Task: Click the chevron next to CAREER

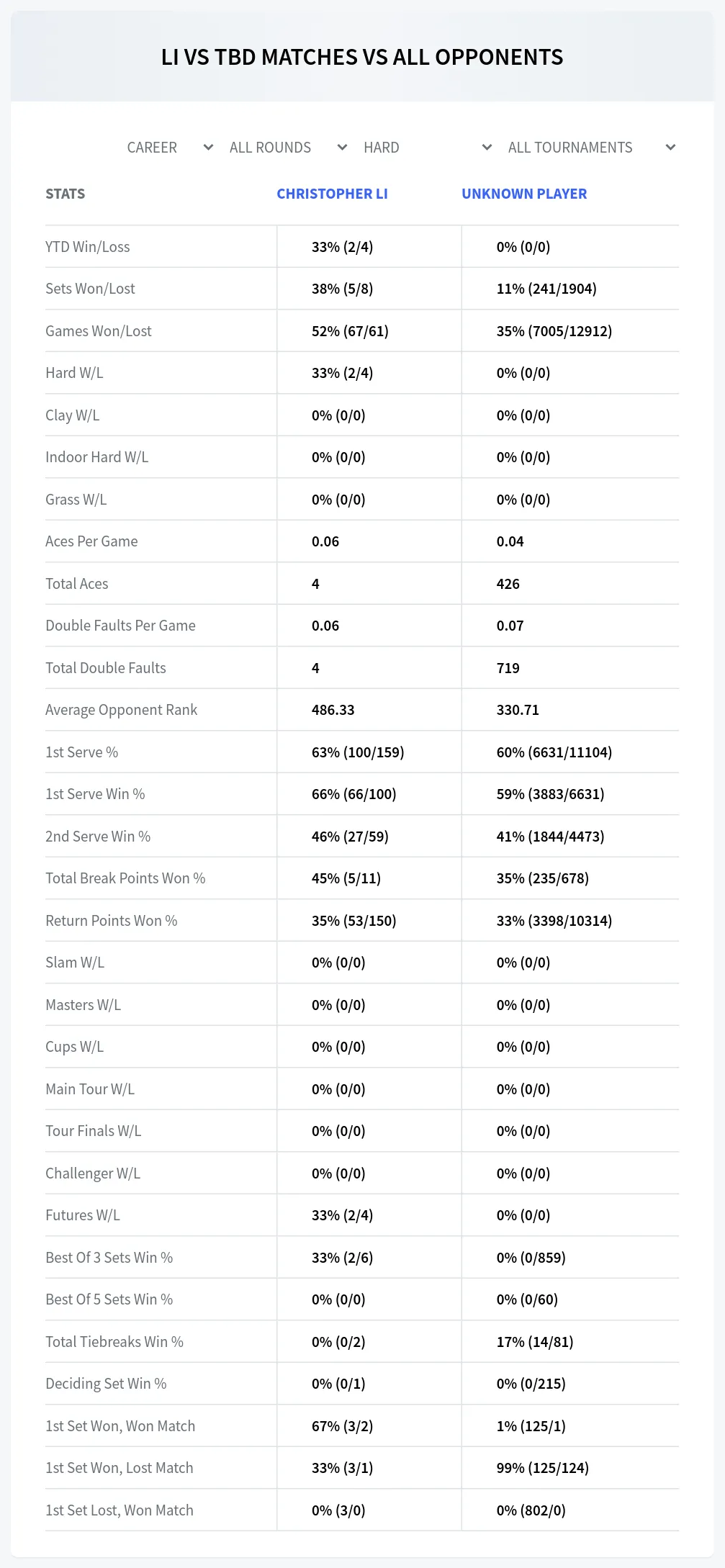Action: 208,148
